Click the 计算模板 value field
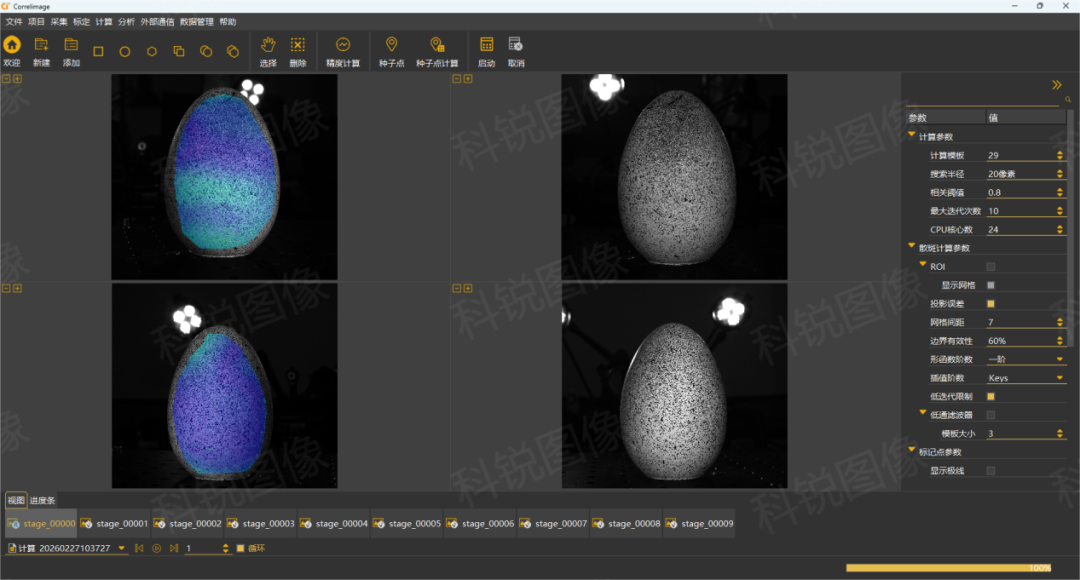 pos(1020,155)
